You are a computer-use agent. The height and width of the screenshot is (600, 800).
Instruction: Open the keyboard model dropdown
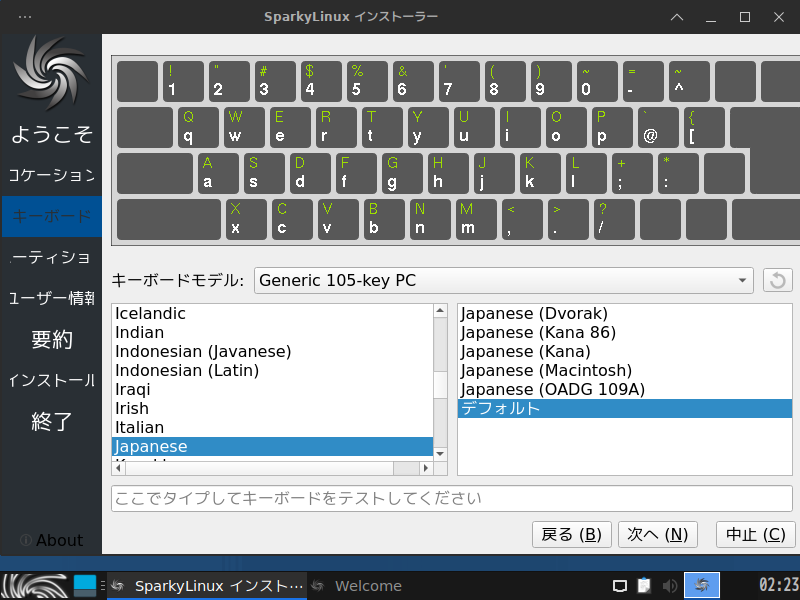[x=504, y=280]
